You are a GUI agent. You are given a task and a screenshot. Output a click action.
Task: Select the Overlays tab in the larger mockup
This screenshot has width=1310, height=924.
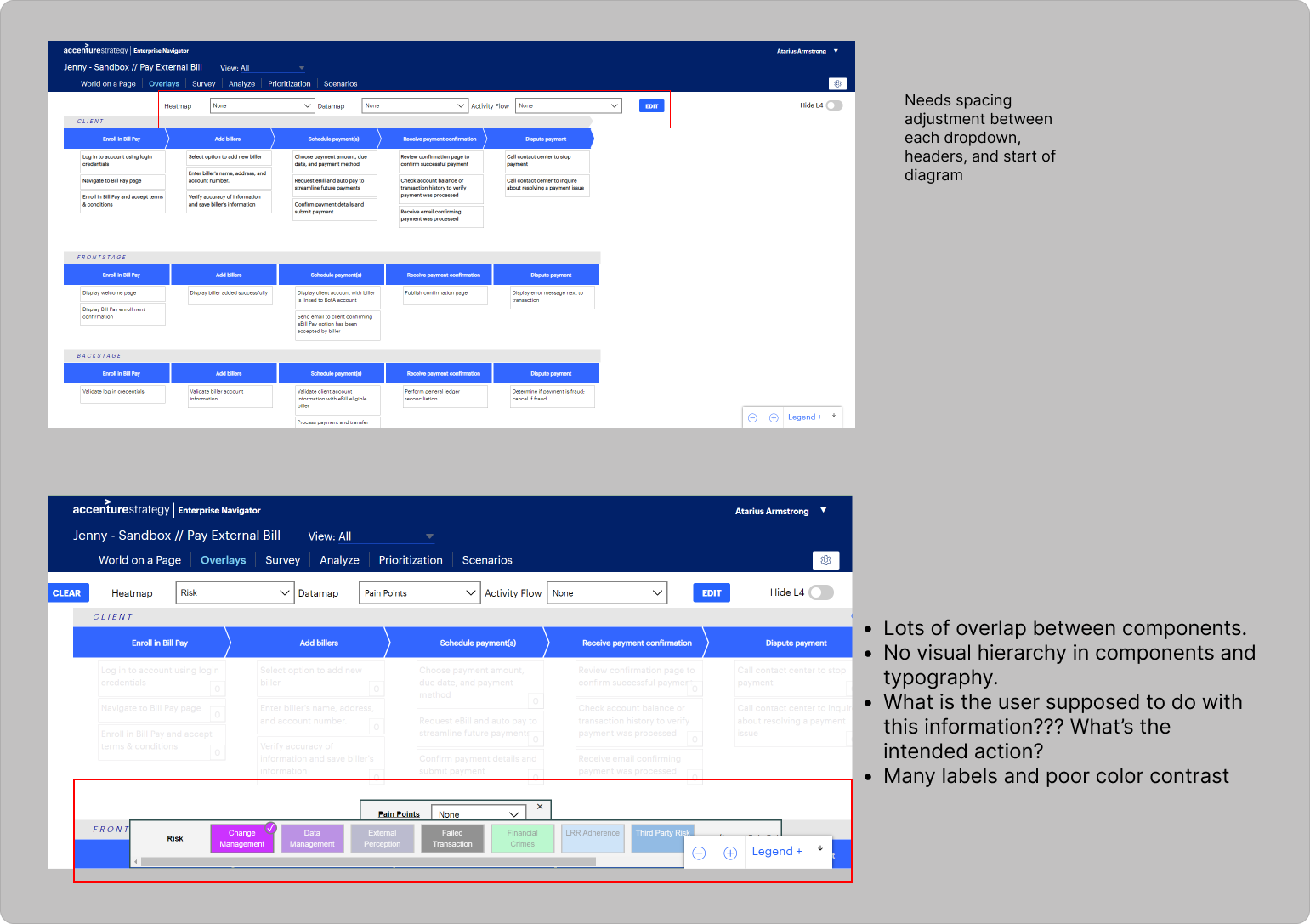tap(223, 560)
